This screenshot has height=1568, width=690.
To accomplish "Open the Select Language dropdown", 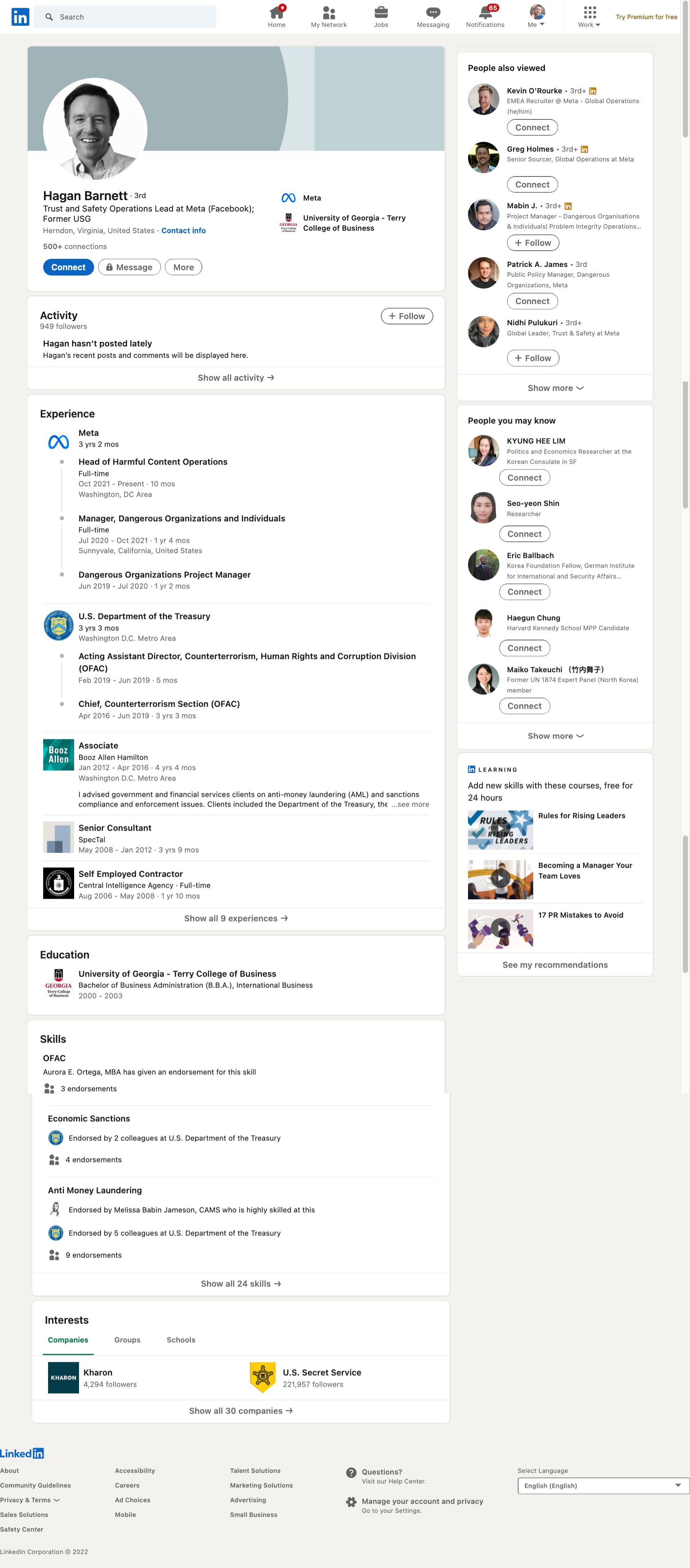I will [x=603, y=1486].
